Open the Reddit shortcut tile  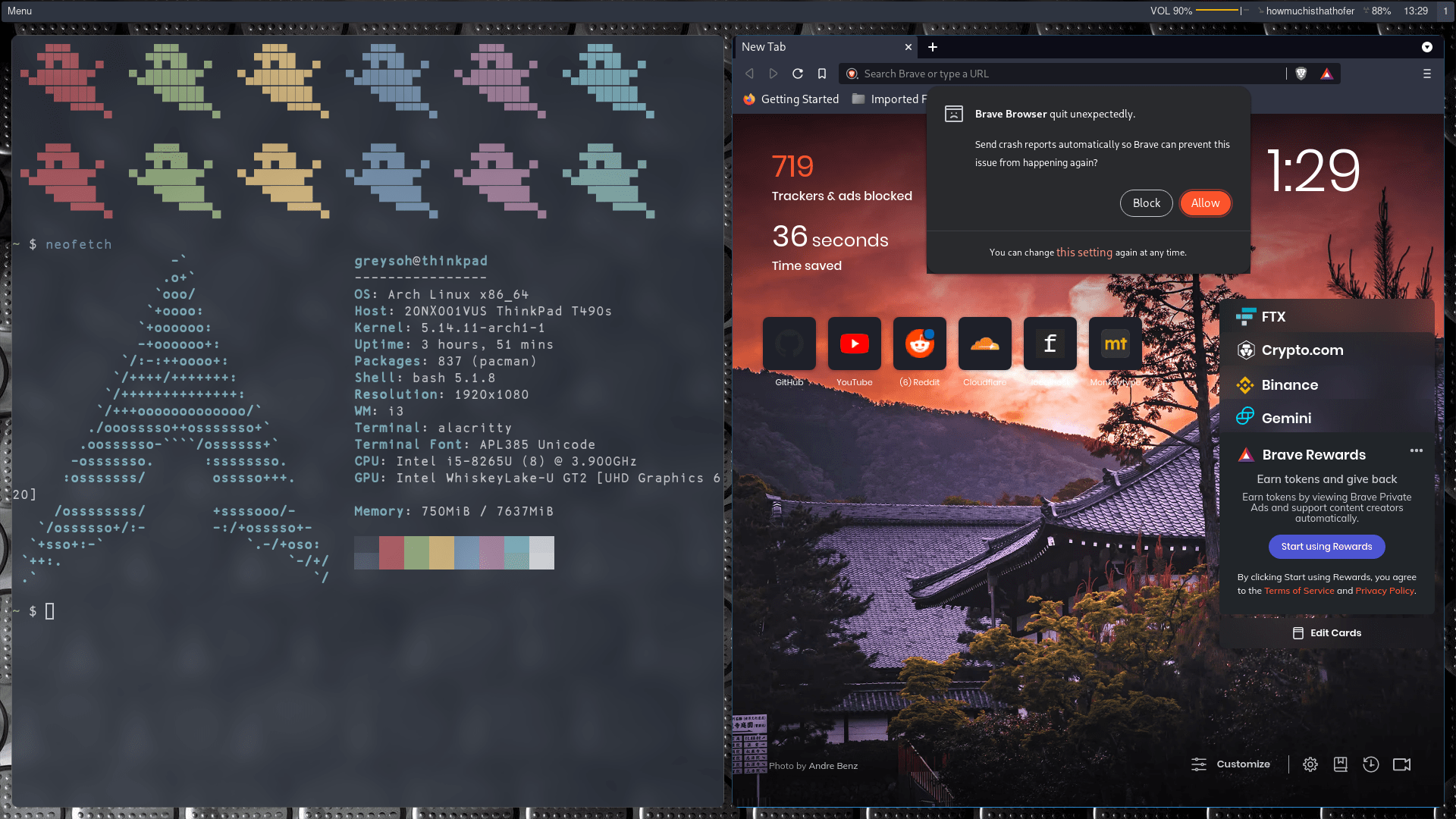click(x=919, y=344)
